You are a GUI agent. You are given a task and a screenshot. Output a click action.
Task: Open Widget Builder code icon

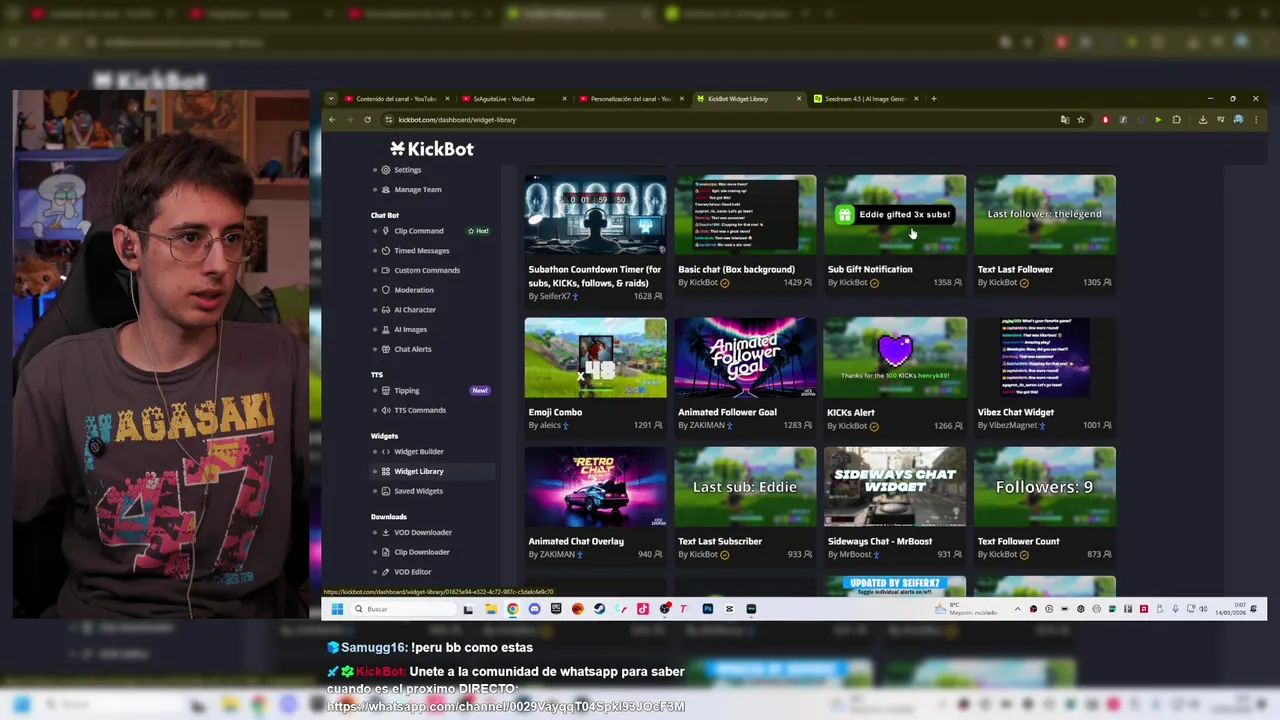(386, 452)
